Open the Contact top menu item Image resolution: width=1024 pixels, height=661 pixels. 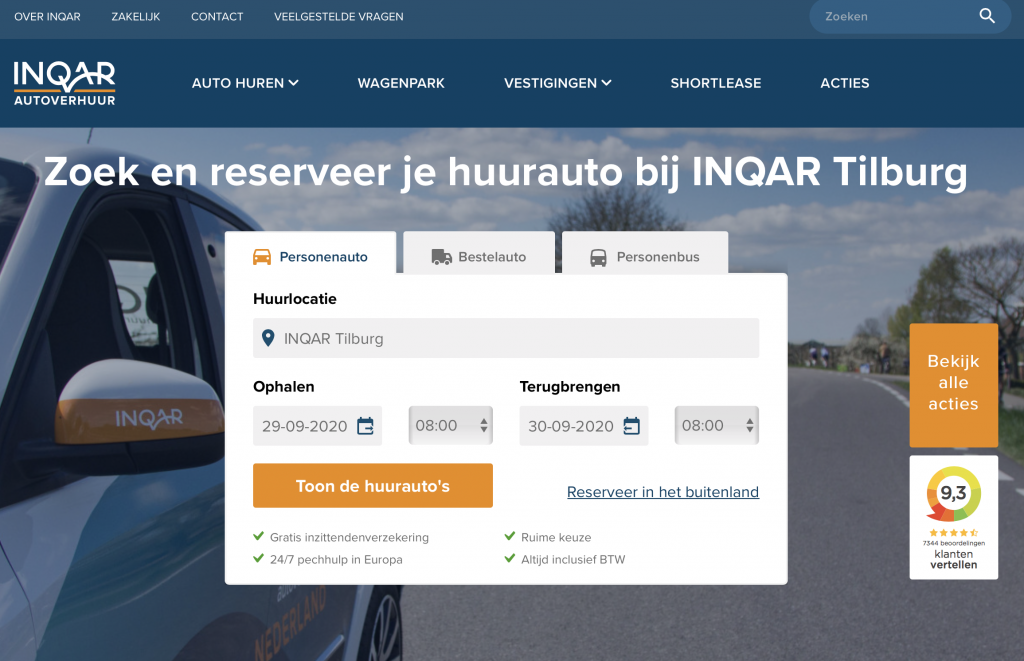(x=217, y=17)
